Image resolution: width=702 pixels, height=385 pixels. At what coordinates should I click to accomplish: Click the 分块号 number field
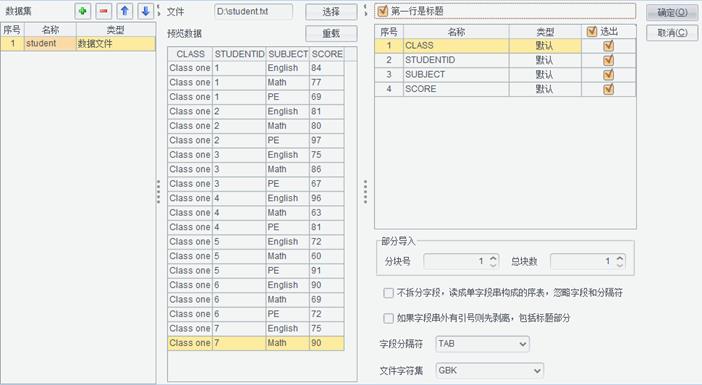[x=456, y=261]
